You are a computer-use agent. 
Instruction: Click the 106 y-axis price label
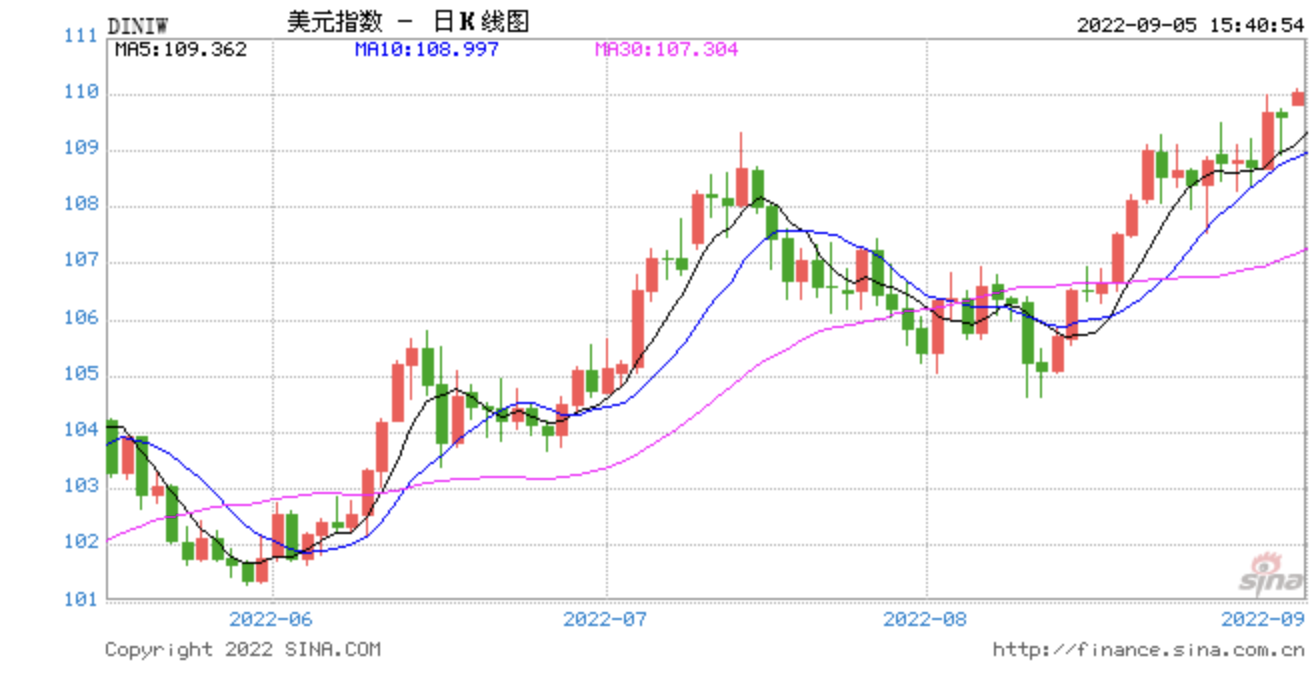(80, 318)
